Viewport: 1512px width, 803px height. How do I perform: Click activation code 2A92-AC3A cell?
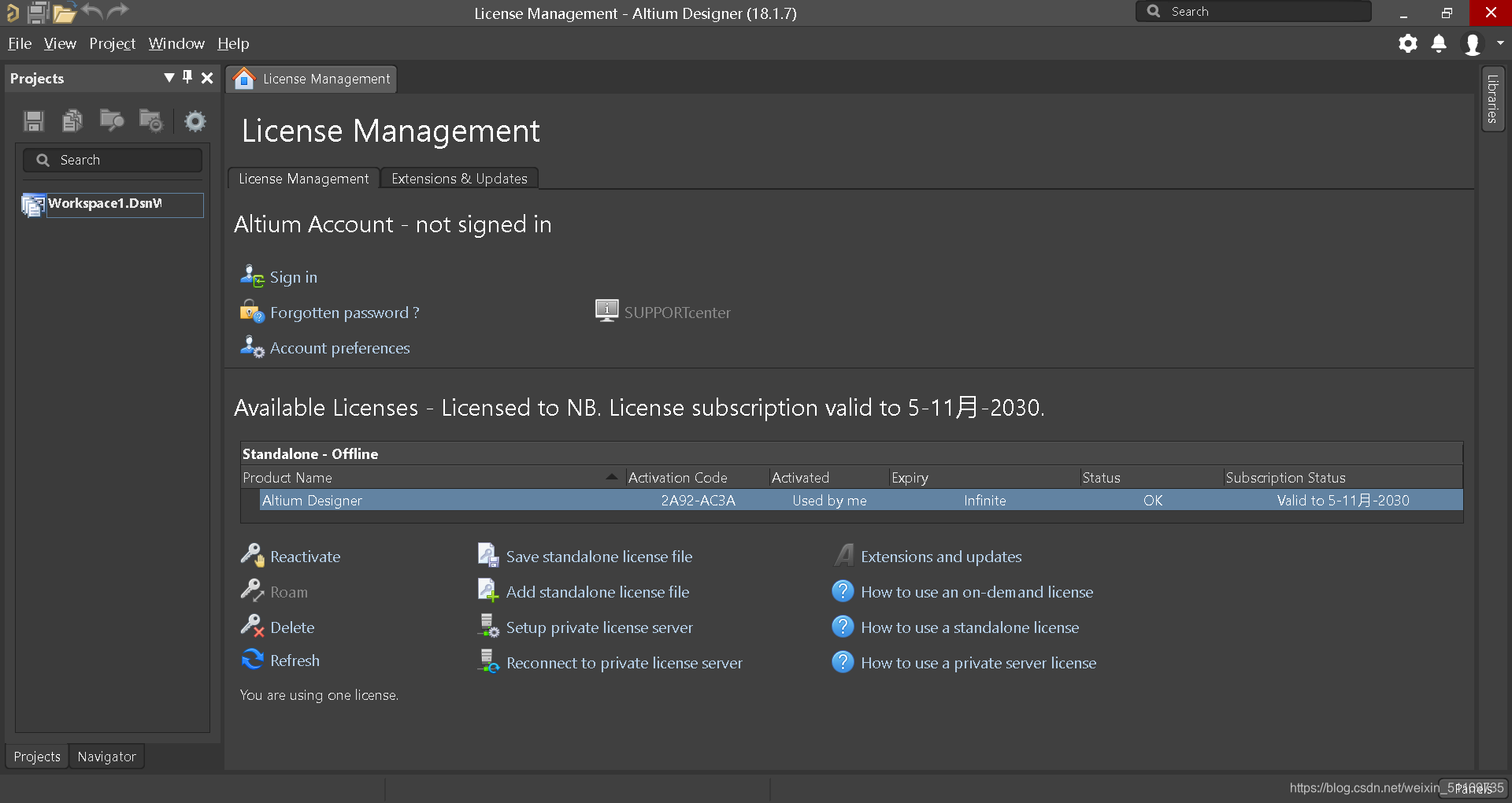698,500
